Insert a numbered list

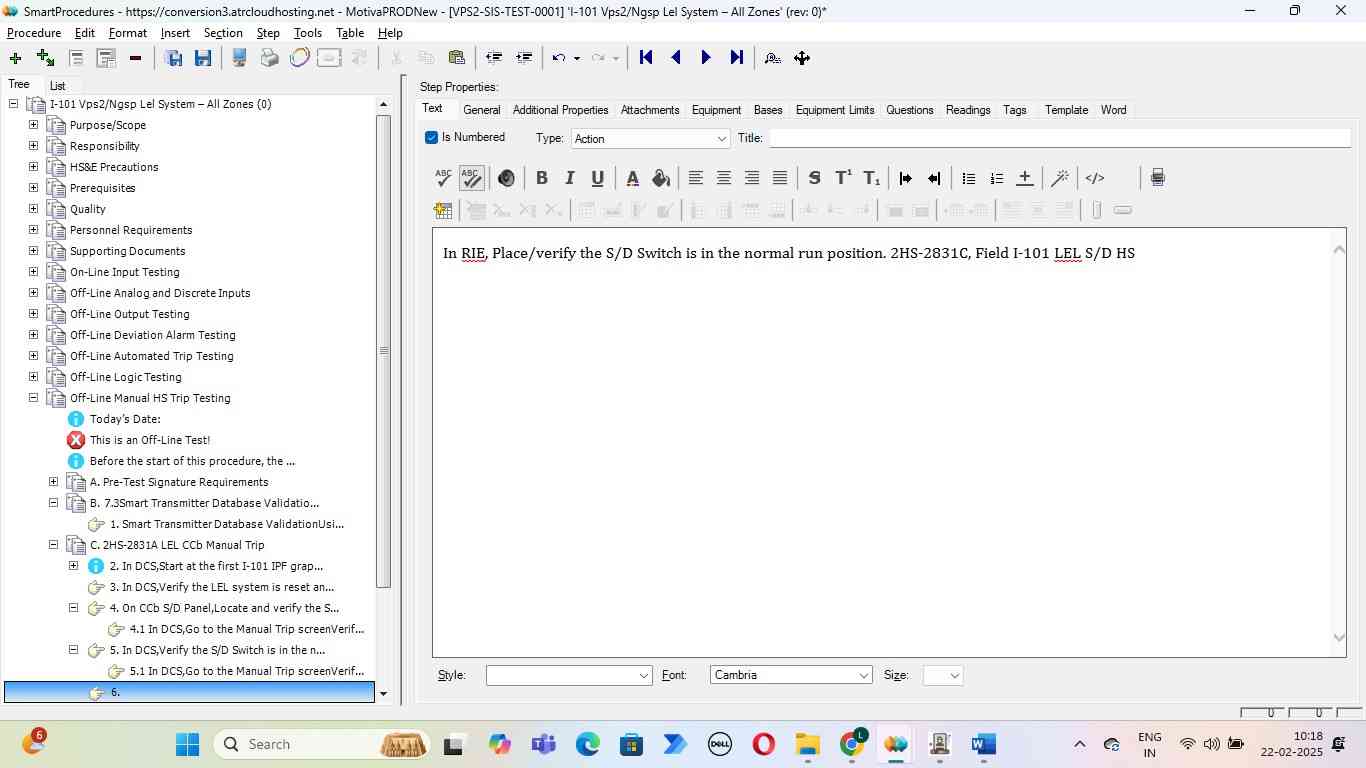point(996,178)
